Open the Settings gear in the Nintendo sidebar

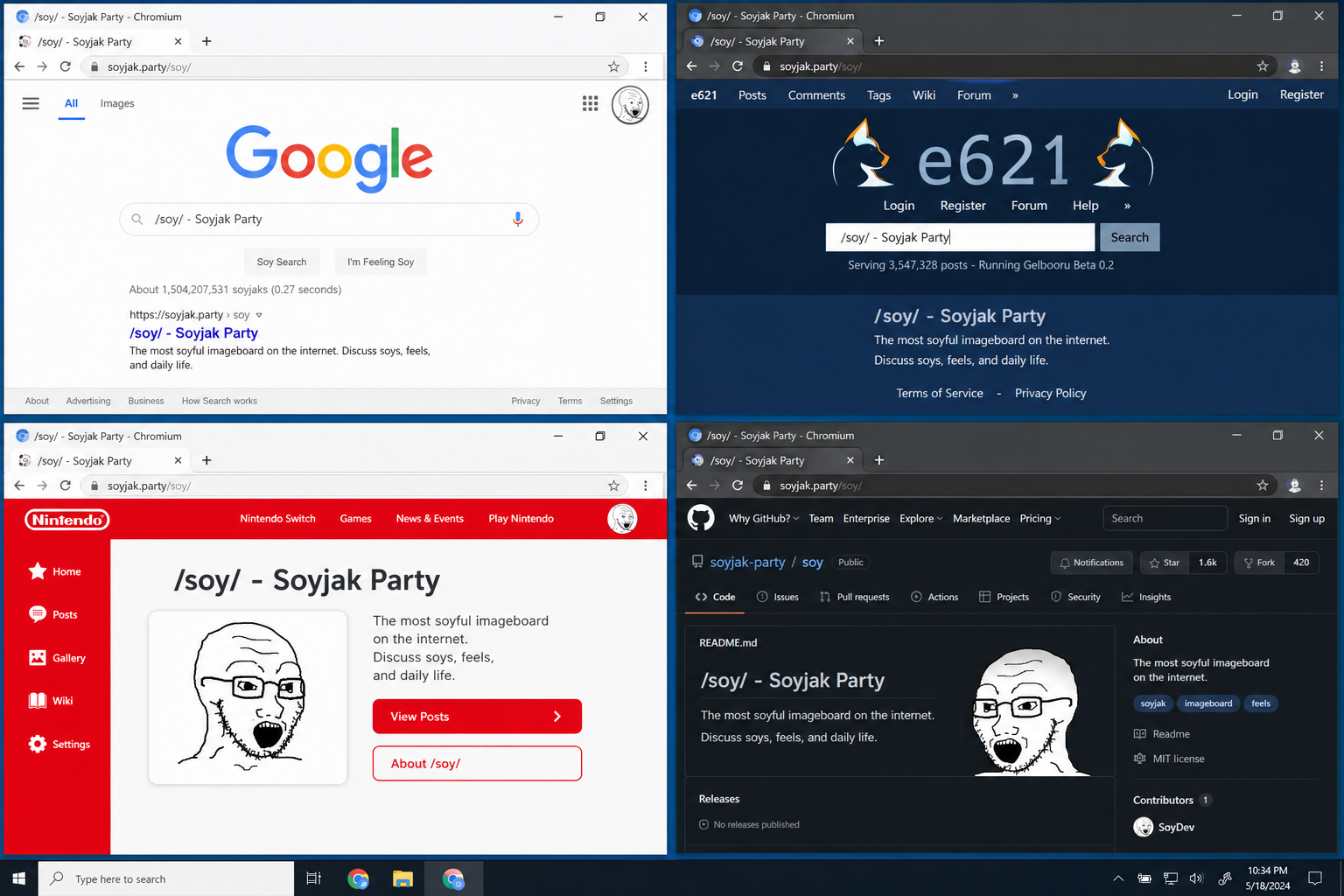point(38,744)
